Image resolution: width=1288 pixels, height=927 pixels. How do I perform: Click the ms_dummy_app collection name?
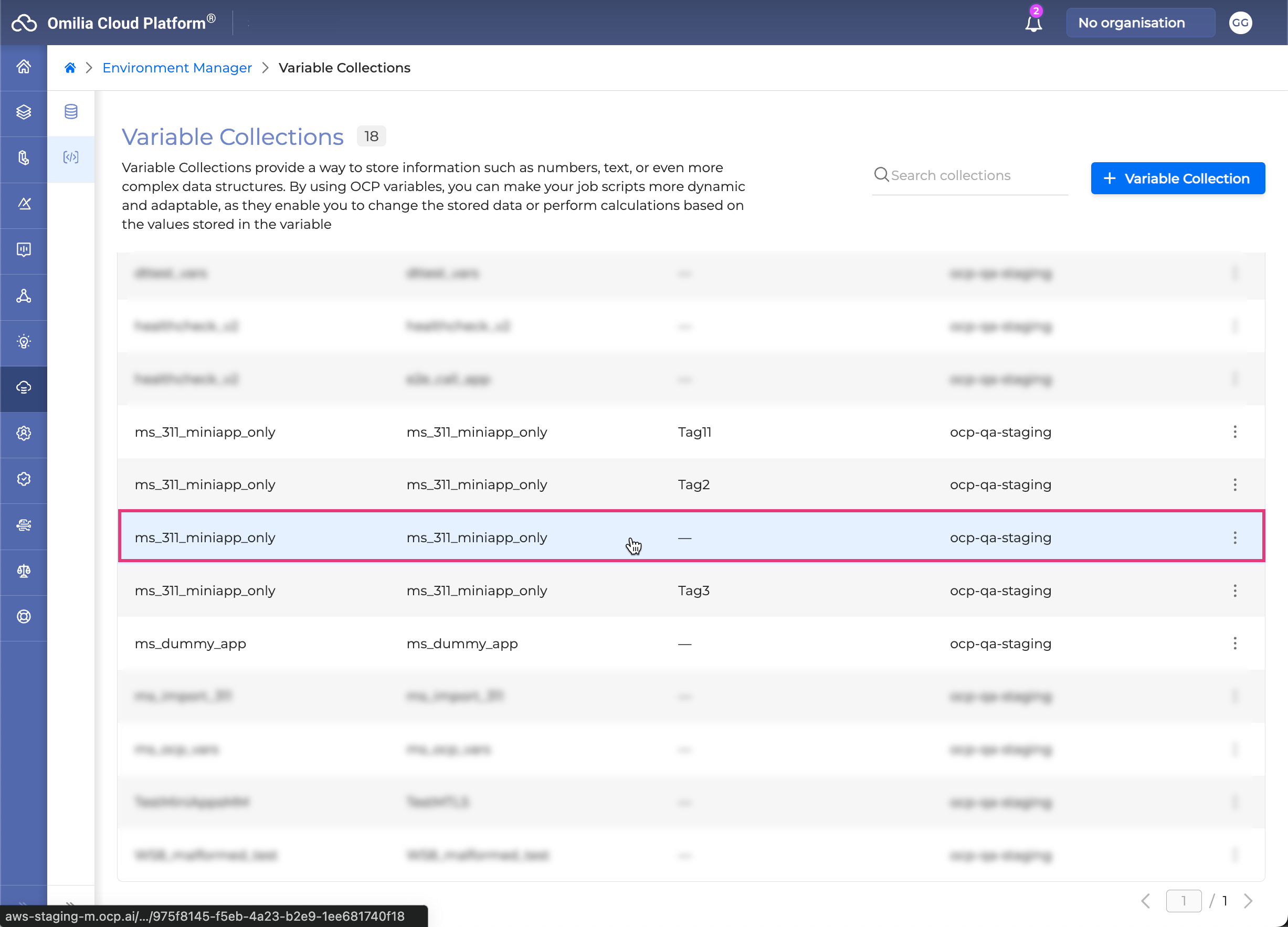(x=190, y=644)
